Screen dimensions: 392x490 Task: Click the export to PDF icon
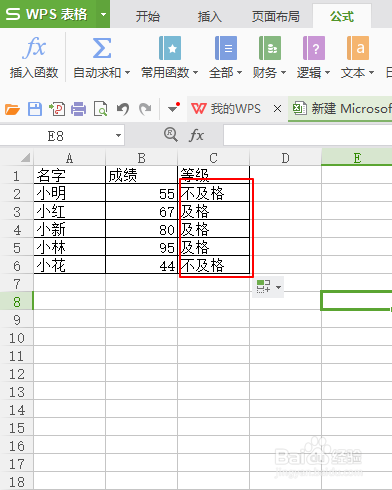[57, 109]
